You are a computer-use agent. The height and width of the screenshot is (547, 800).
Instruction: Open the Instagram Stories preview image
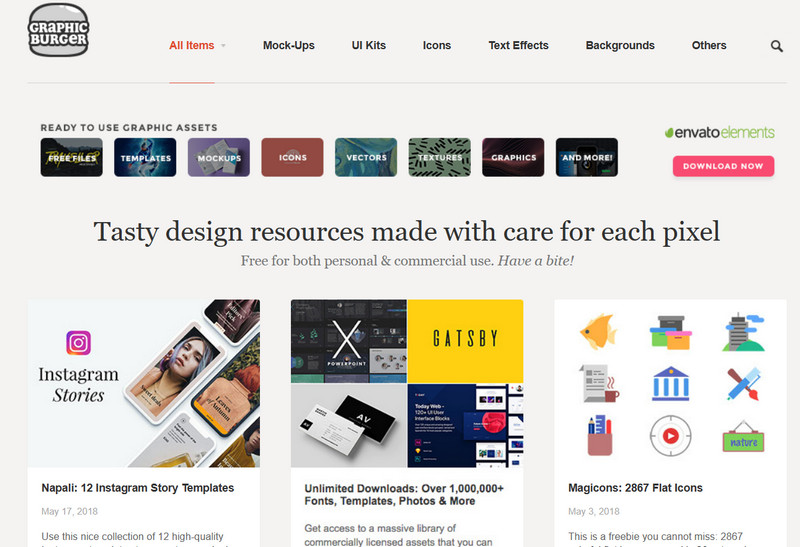click(x=144, y=383)
